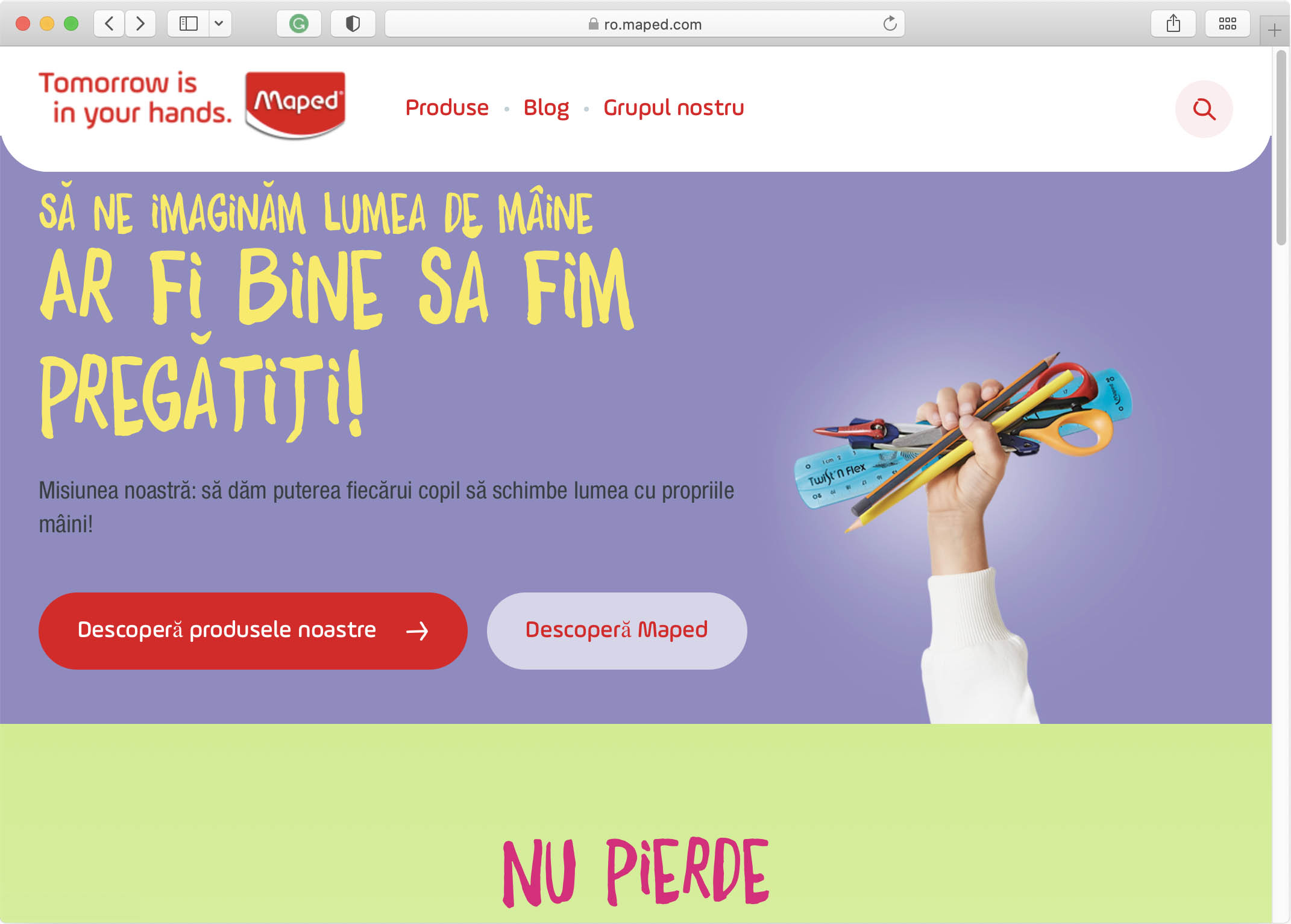Click Descoperă produsele noastre button
1291x924 pixels.
[253, 630]
